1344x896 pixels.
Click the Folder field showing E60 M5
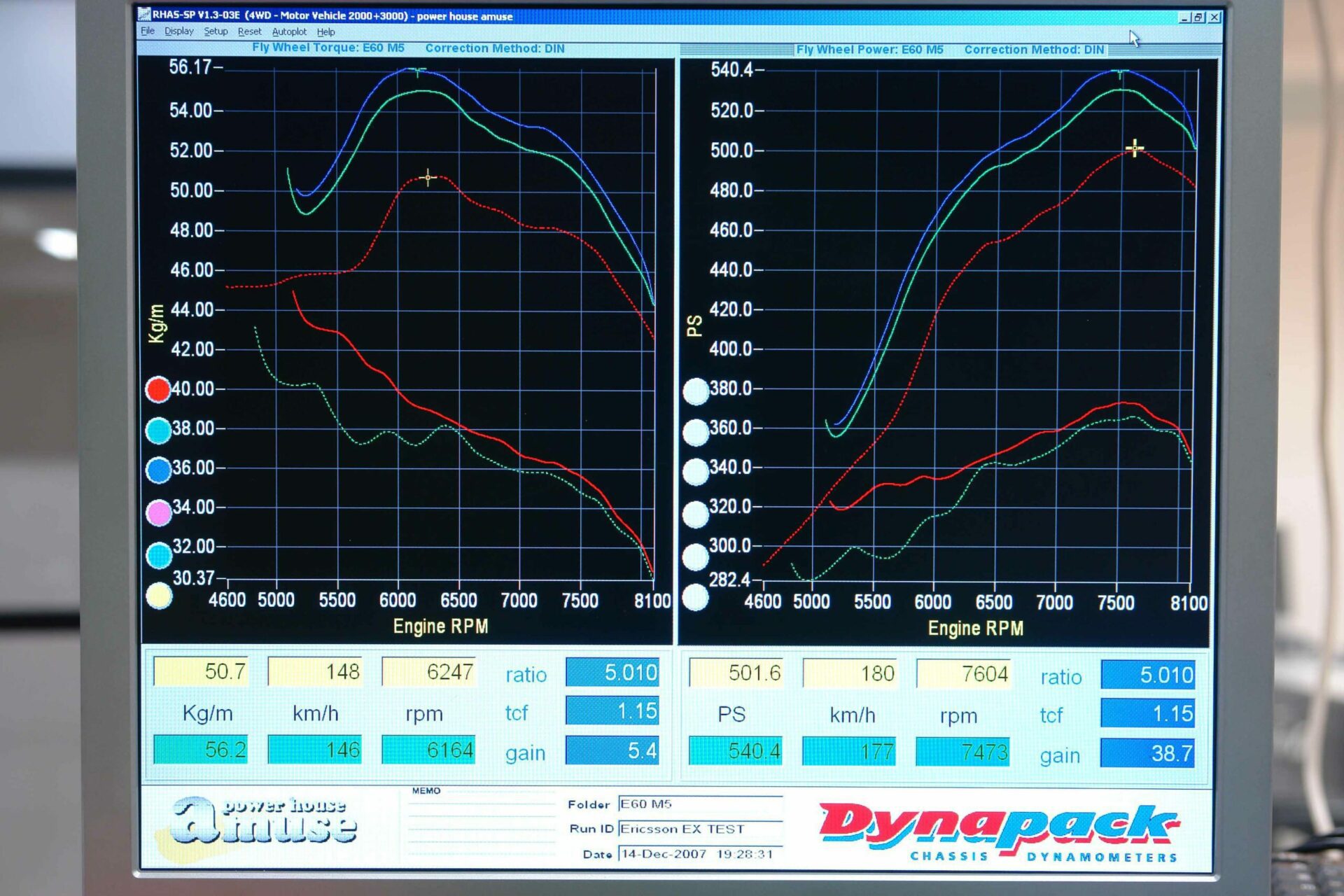tap(700, 804)
